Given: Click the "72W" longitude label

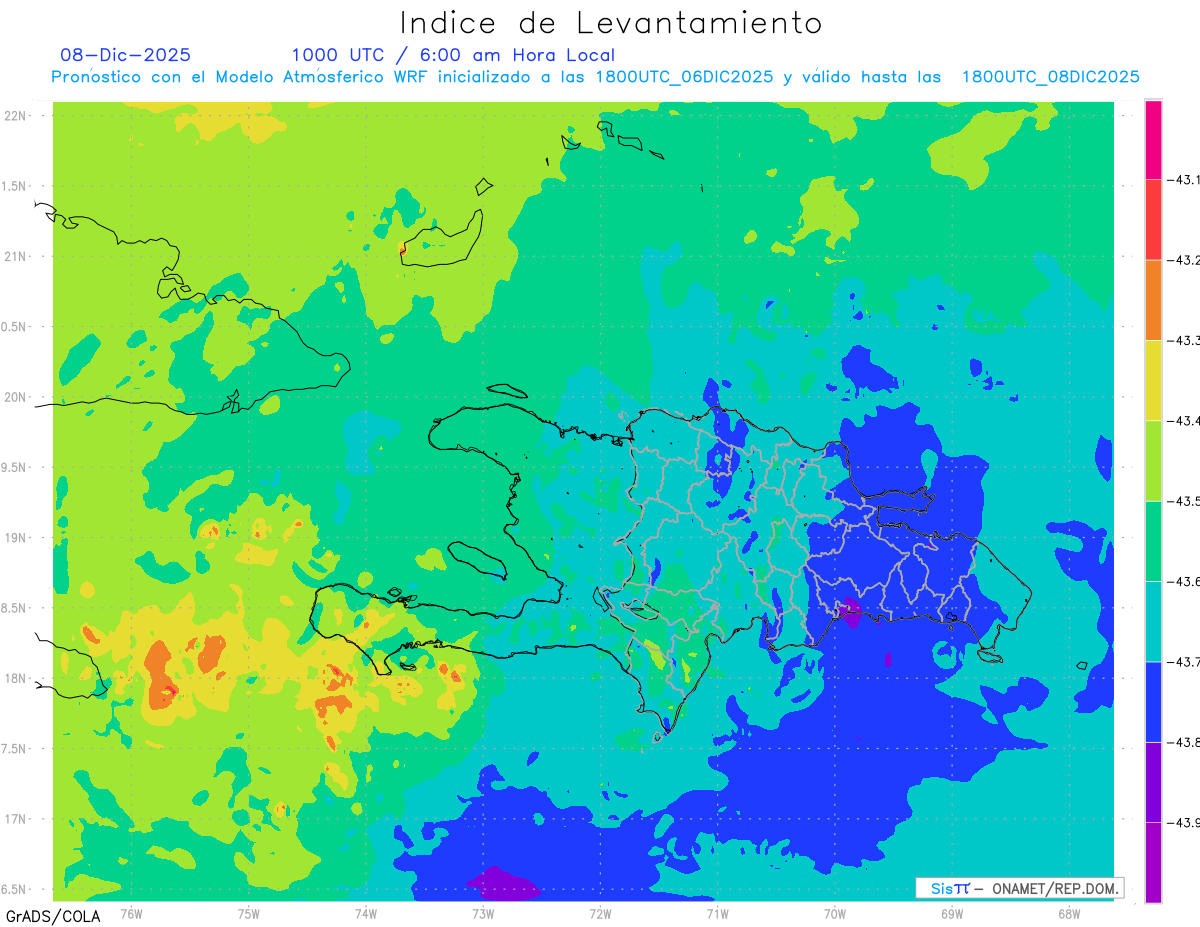Looking at the screenshot, I should (x=599, y=913).
